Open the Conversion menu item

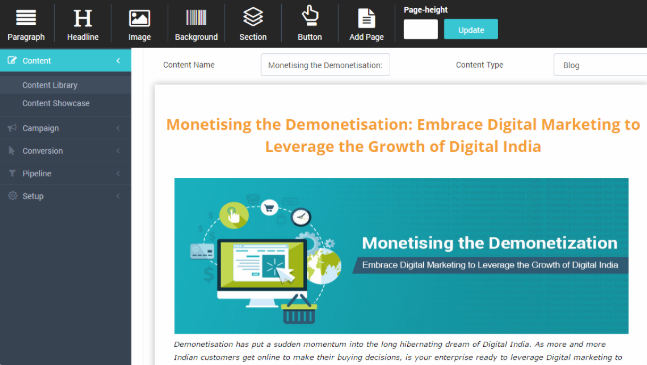tap(65, 151)
